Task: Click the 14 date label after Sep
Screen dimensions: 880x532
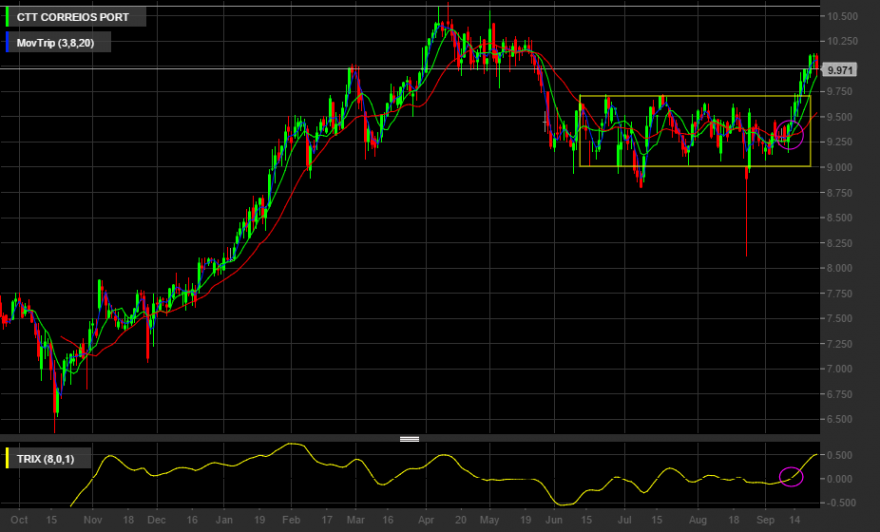Action: [795, 520]
